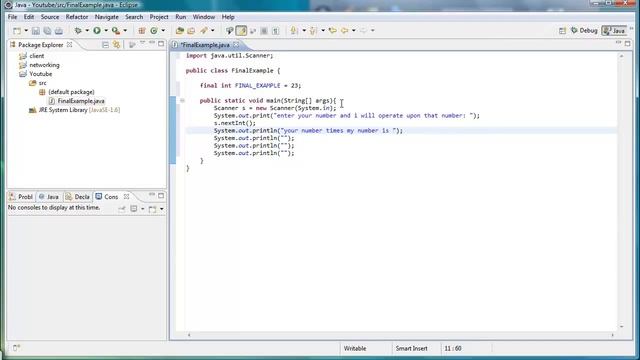Switch to the Declaration tab
Screen dimensions: 640x360
[x=78, y=197]
